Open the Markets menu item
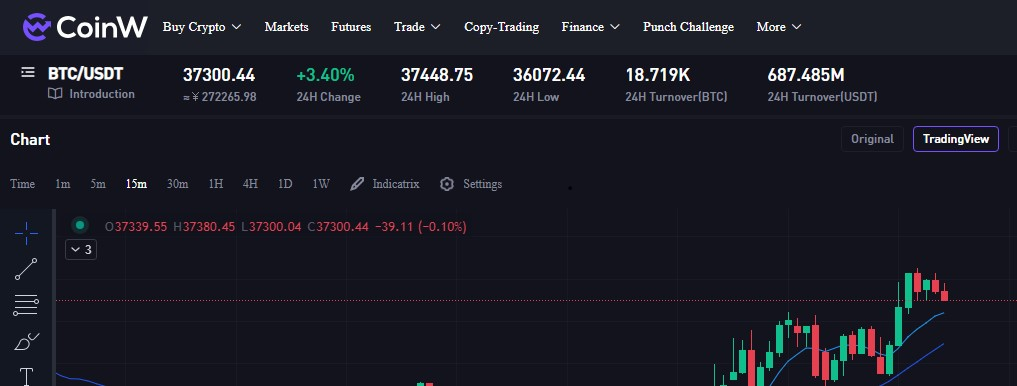Image resolution: width=1017 pixels, height=386 pixels. [x=287, y=27]
